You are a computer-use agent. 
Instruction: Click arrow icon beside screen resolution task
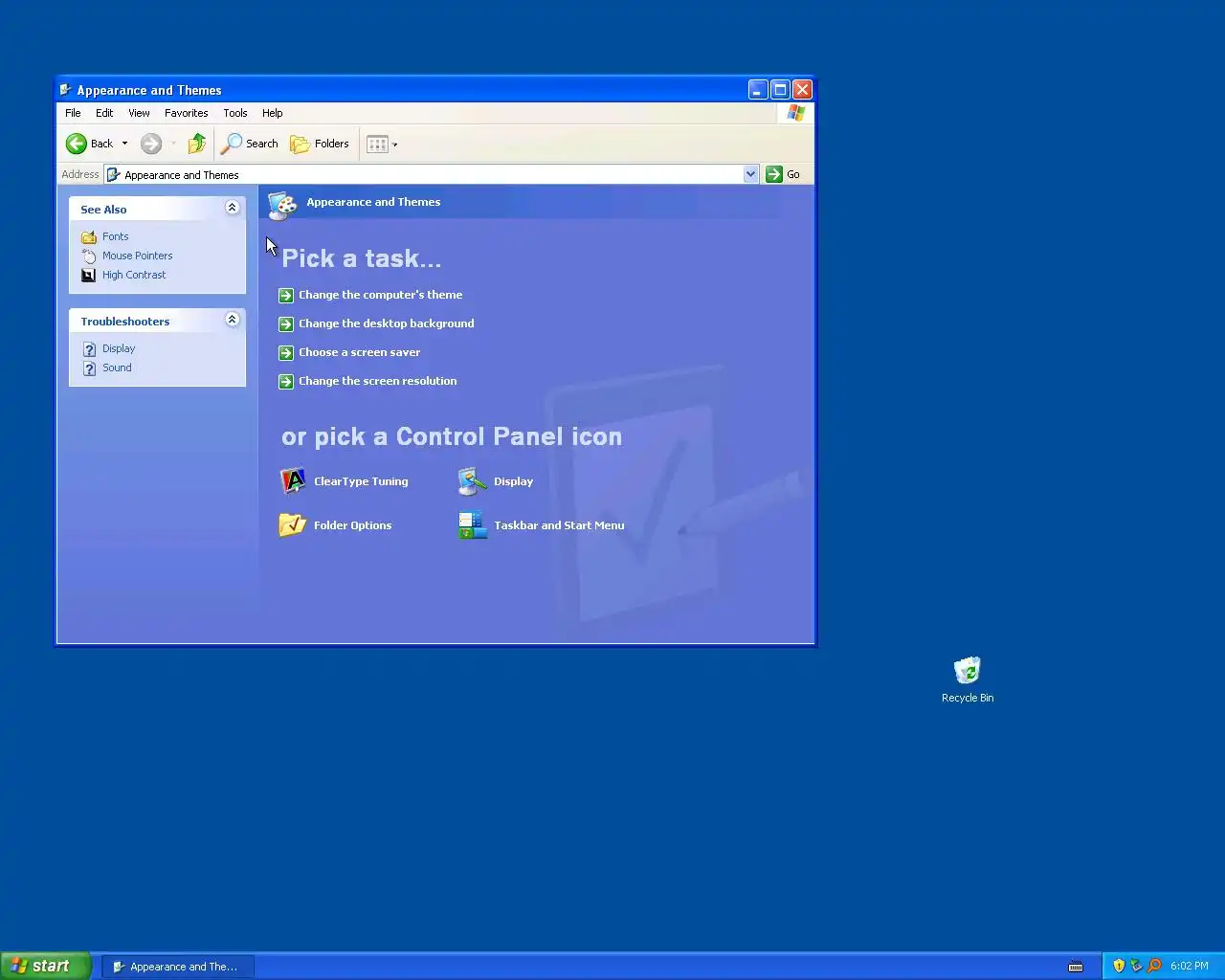coord(285,381)
